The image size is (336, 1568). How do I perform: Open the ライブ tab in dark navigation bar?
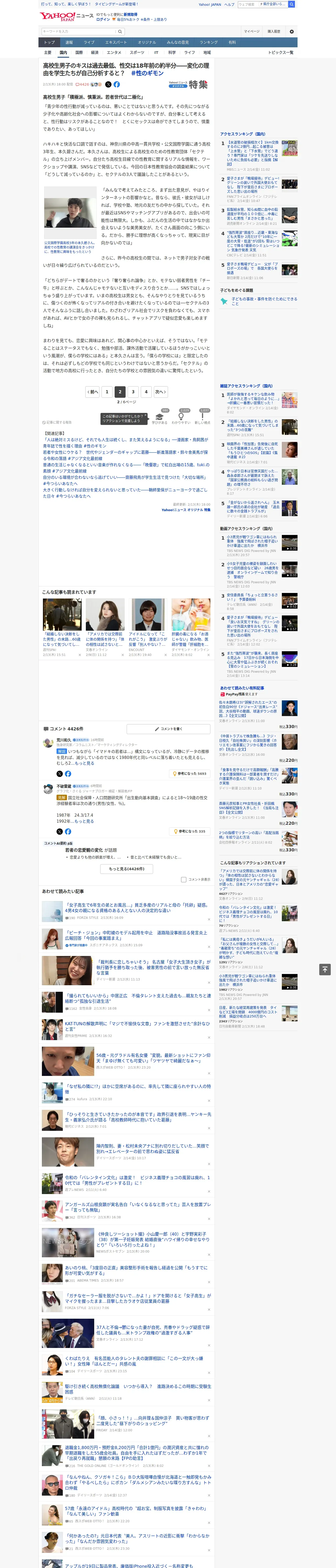(x=89, y=42)
